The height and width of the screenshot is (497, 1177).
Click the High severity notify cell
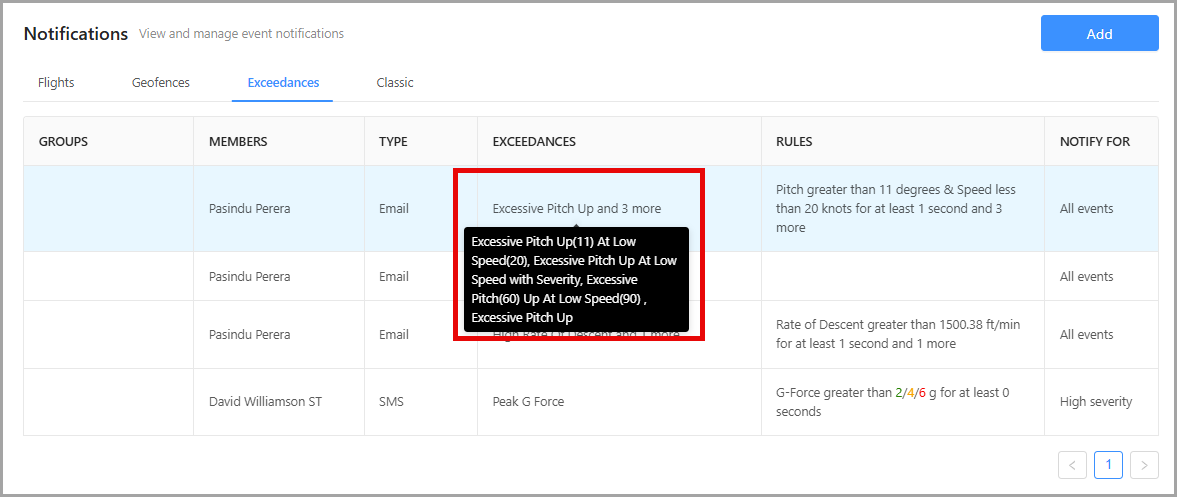pyautogui.click(x=1096, y=402)
